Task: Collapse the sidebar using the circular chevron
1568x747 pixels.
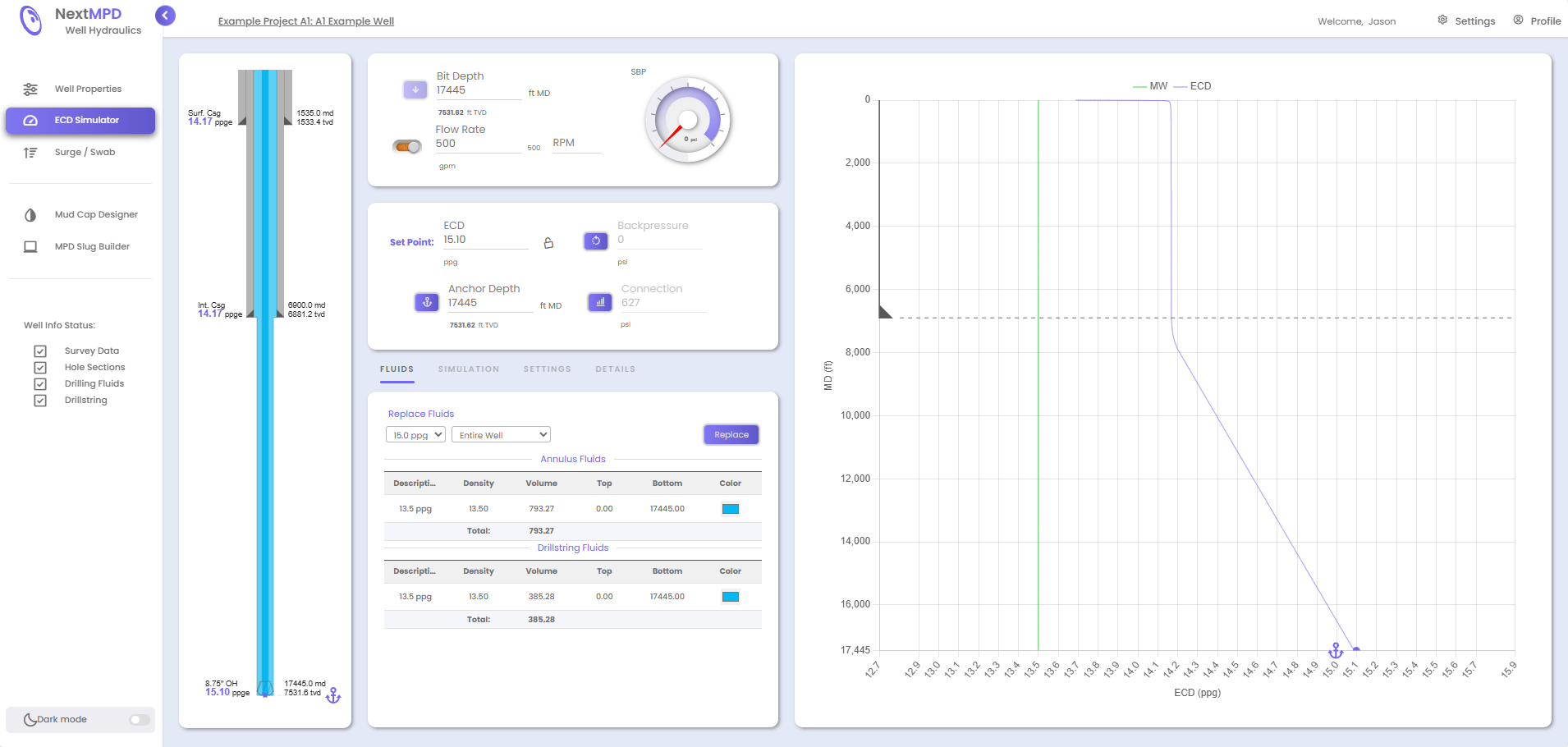Action: [x=165, y=16]
